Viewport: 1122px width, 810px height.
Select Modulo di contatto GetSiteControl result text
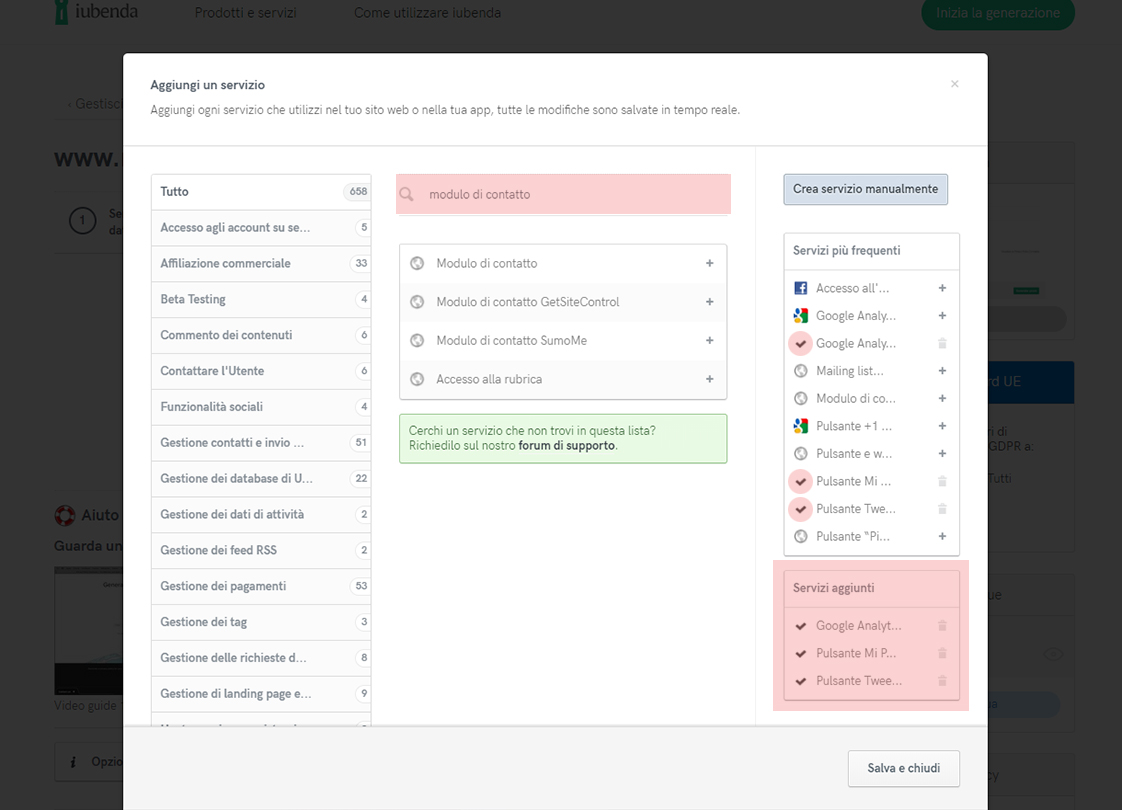pyautogui.click(x=528, y=302)
